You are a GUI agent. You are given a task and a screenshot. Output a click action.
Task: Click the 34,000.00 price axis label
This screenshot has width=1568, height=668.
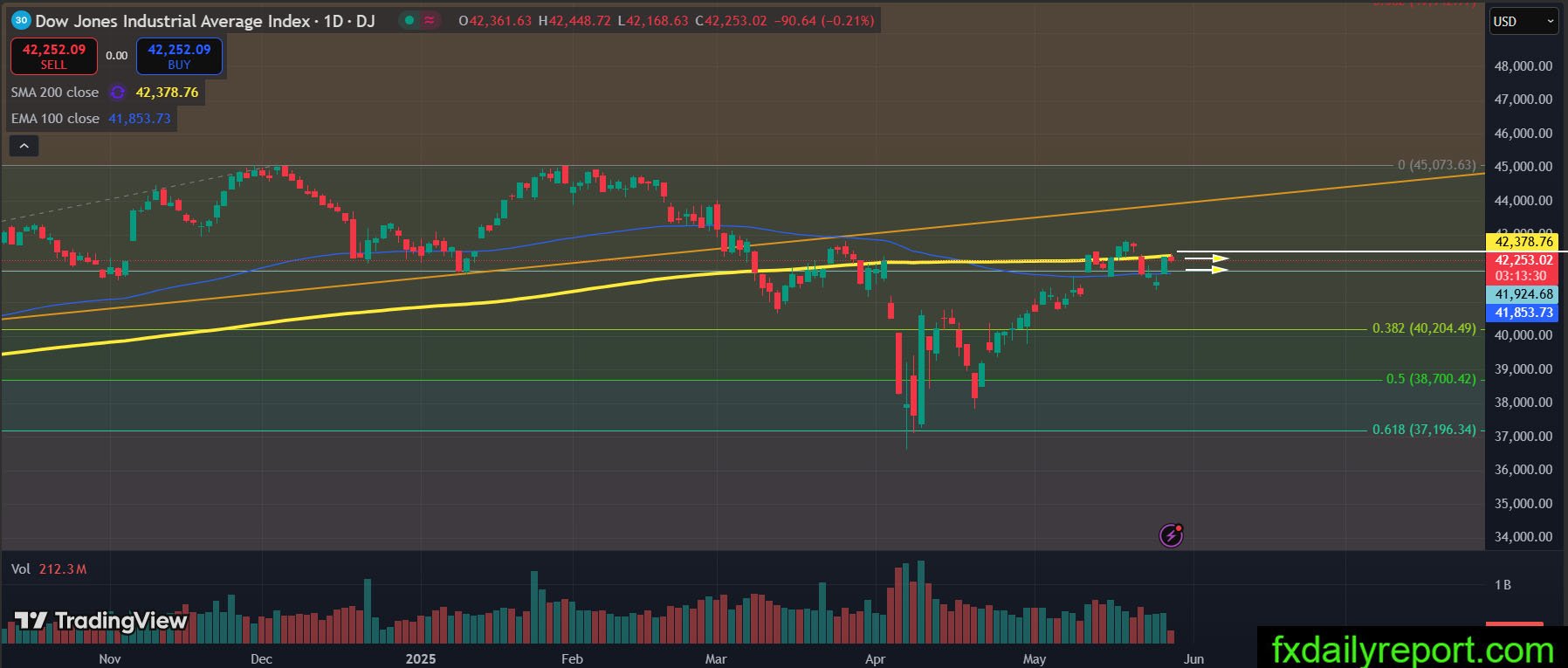click(x=1523, y=536)
